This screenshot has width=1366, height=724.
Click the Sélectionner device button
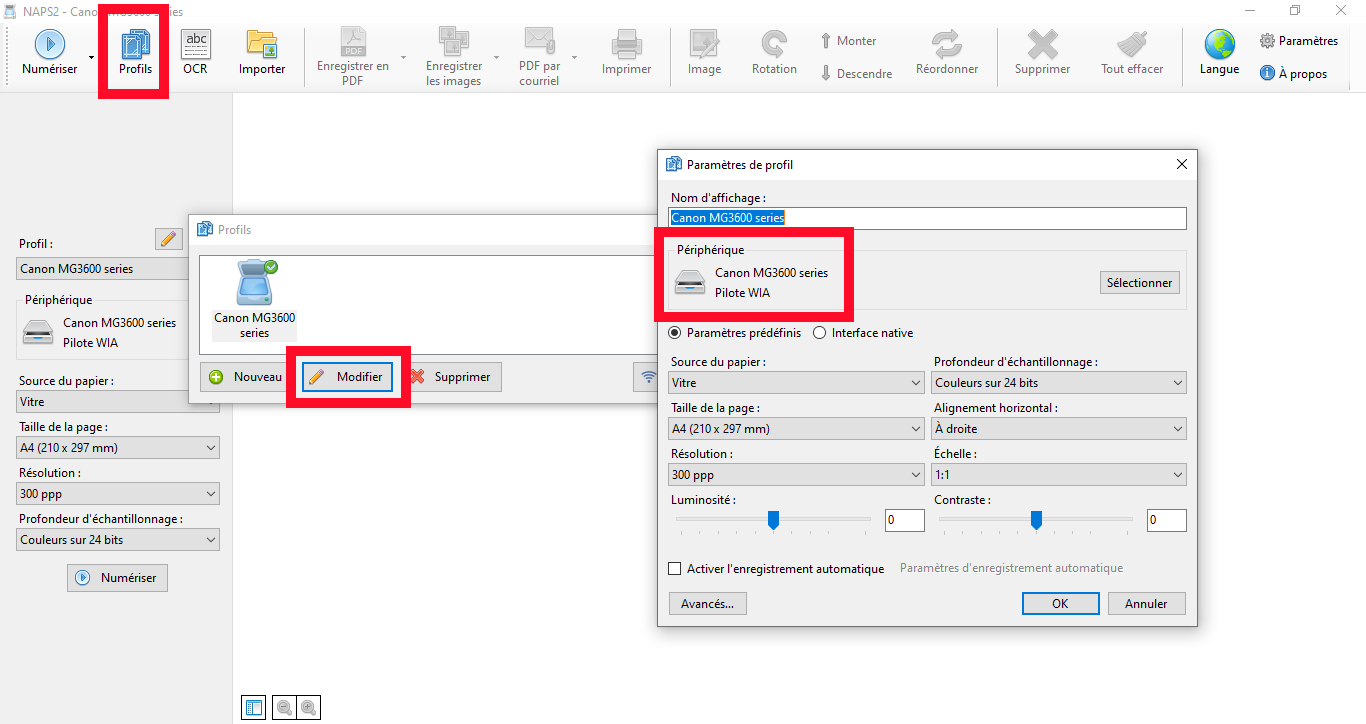click(x=1139, y=283)
